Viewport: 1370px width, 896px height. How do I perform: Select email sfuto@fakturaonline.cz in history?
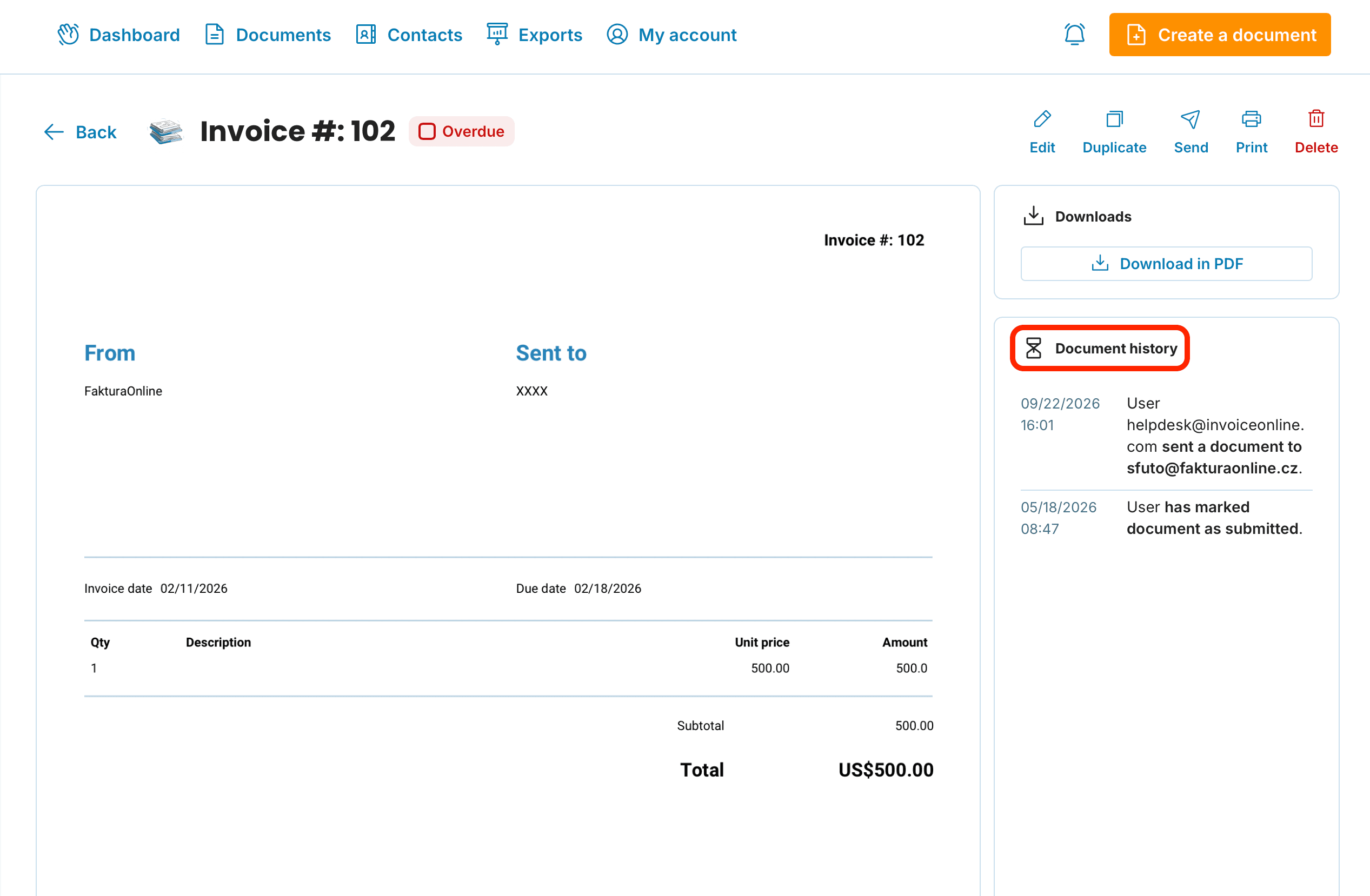(1212, 469)
